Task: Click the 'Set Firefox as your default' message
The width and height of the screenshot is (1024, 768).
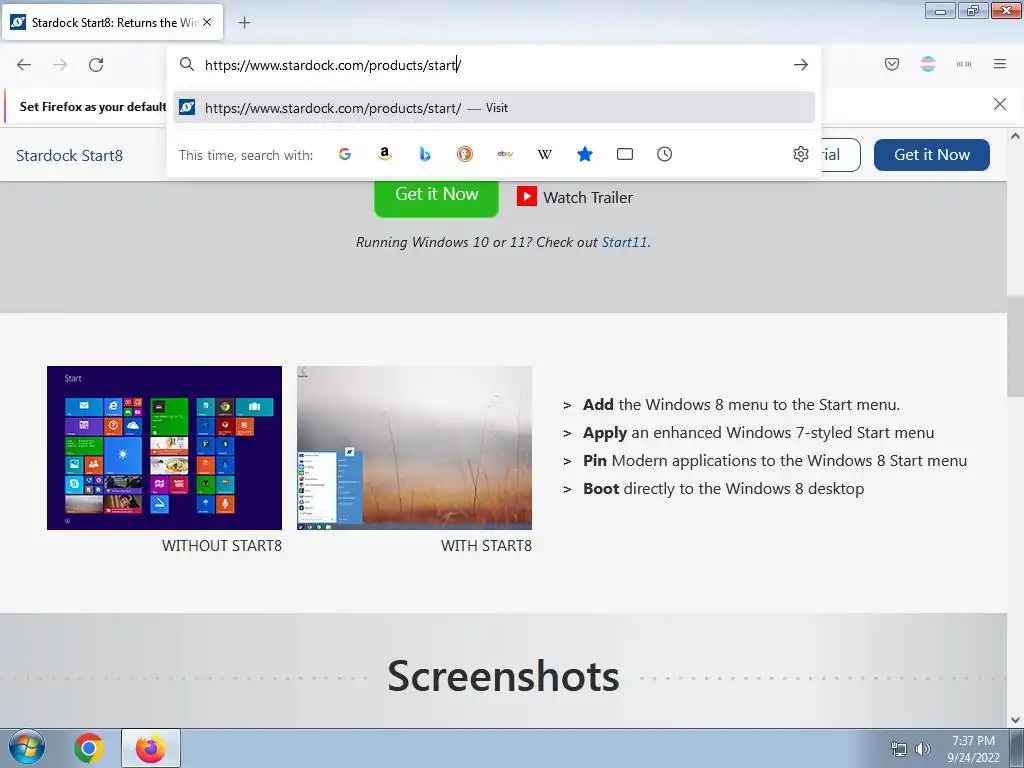Action: [93, 106]
